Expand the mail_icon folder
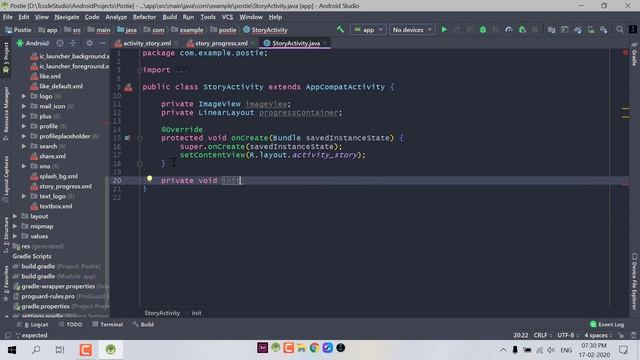640x360 pixels. click(x=24, y=106)
